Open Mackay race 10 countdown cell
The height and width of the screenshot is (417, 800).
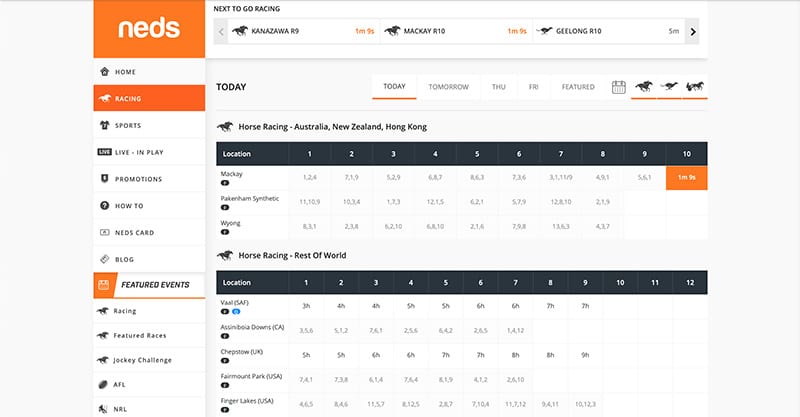pyautogui.click(x=686, y=178)
